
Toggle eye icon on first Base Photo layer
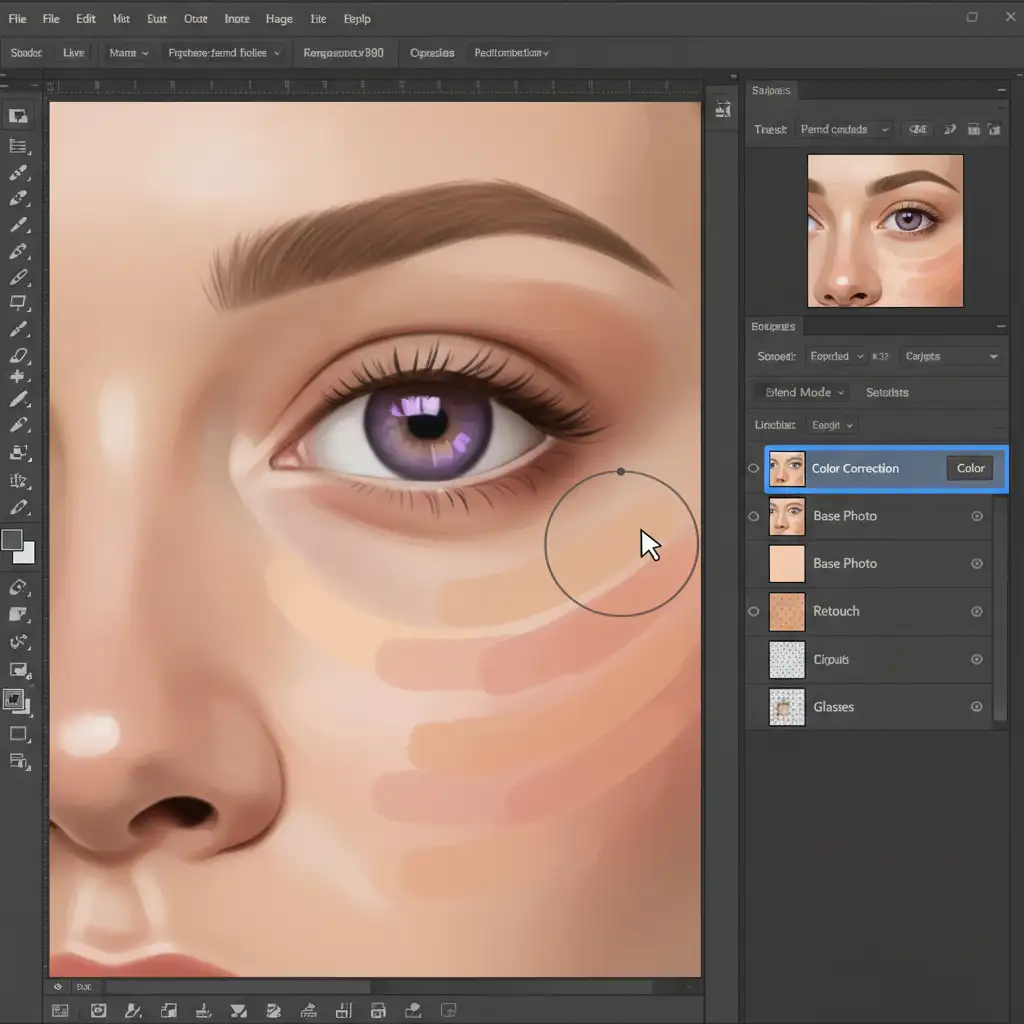click(754, 516)
